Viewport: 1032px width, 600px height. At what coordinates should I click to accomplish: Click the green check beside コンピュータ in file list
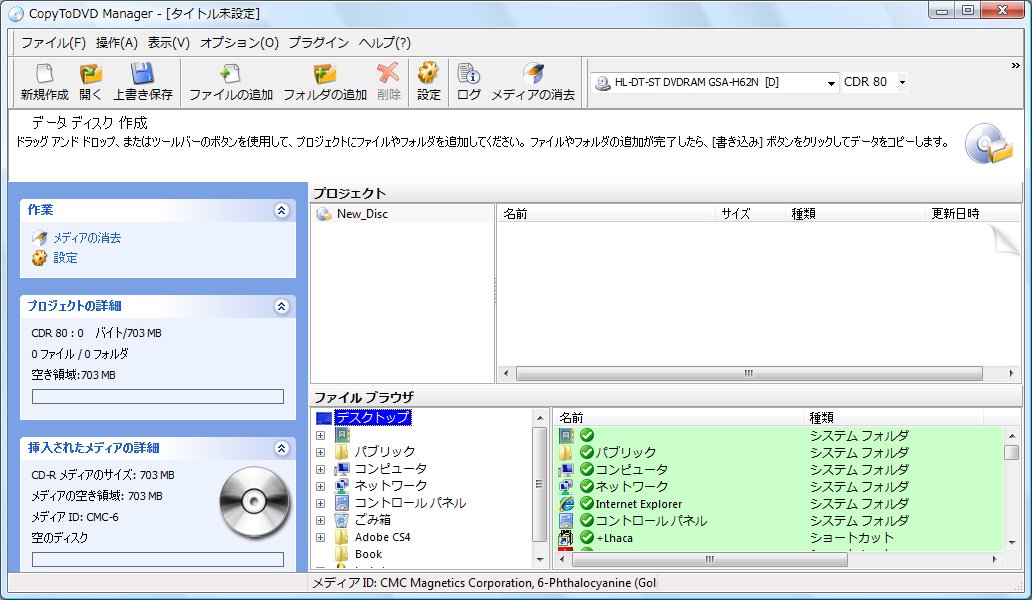[587, 470]
